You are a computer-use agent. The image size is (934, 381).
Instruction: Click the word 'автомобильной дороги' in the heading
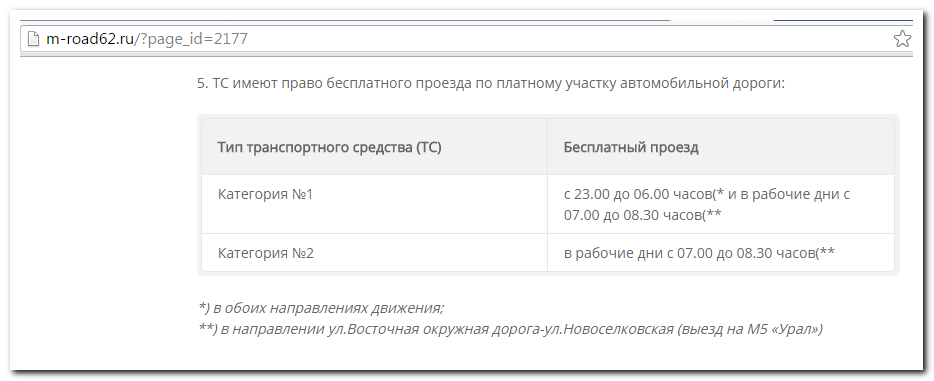[x=703, y=83]
